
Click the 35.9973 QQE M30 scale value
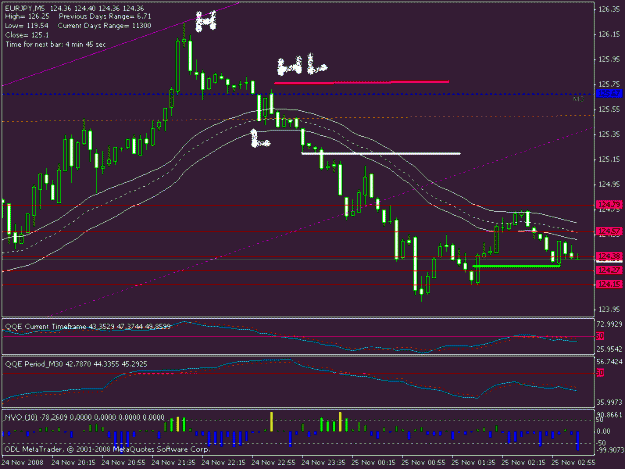(x=609, y=402)
